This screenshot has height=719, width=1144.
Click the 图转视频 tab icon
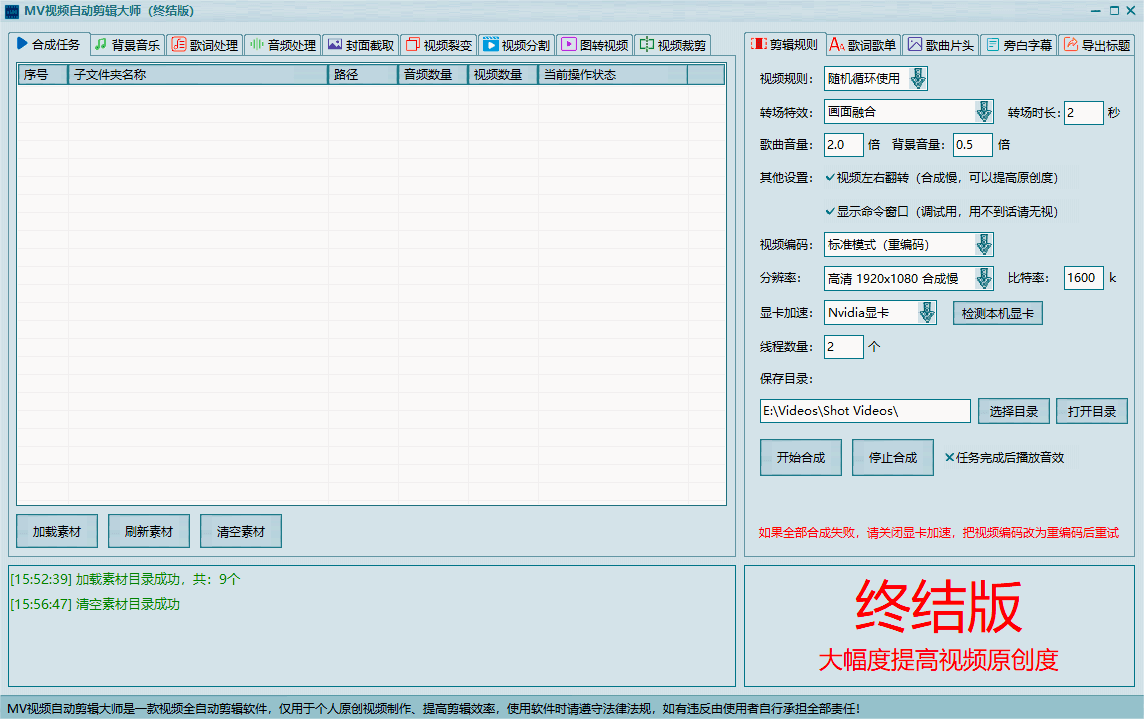pos(568,45)
